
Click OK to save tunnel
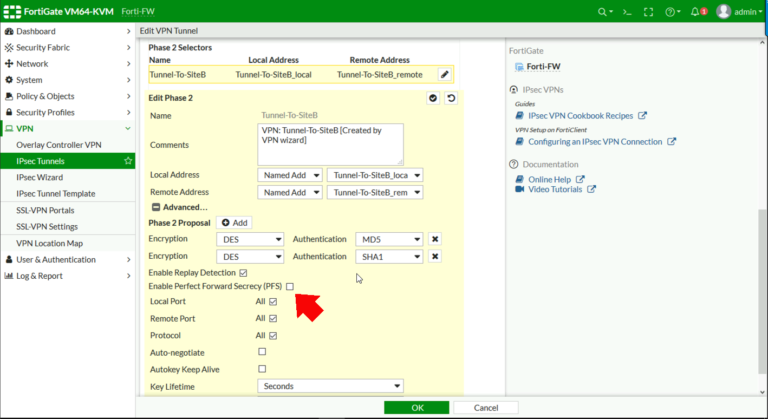417,408
